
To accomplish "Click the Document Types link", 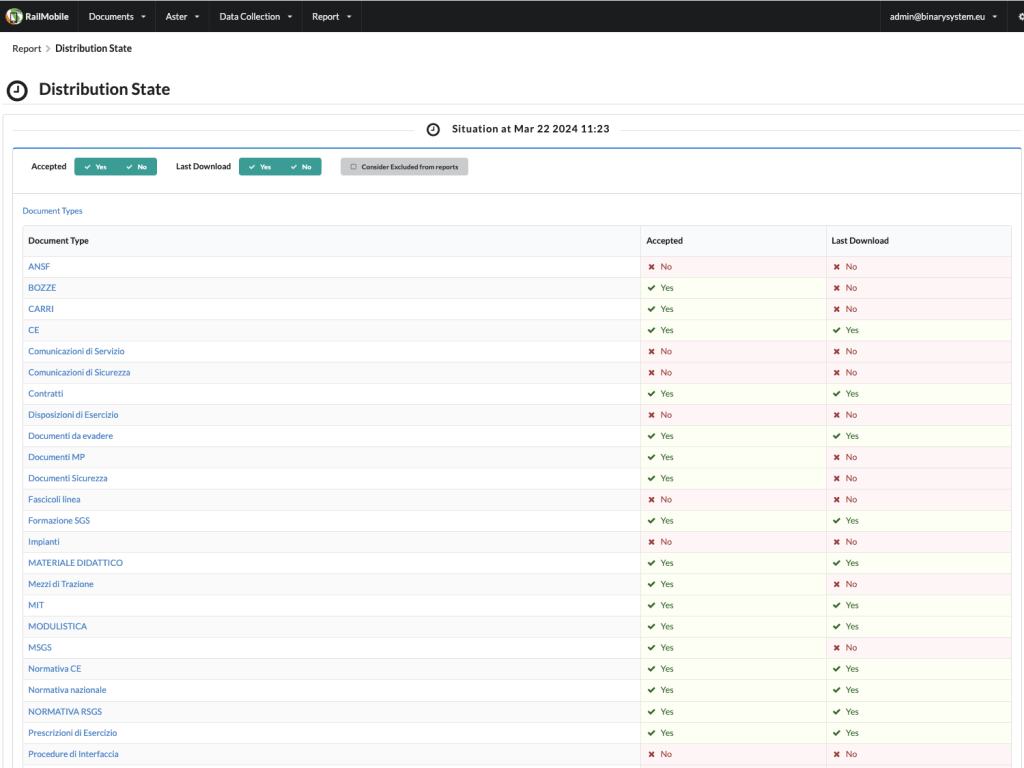I will (x=52, y=211).
